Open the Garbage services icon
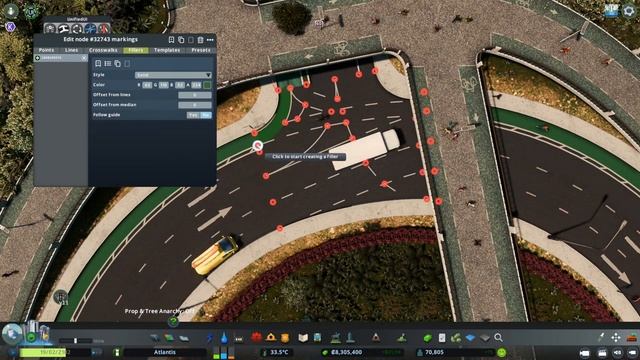The image size is (640, 360). (239, 338)
